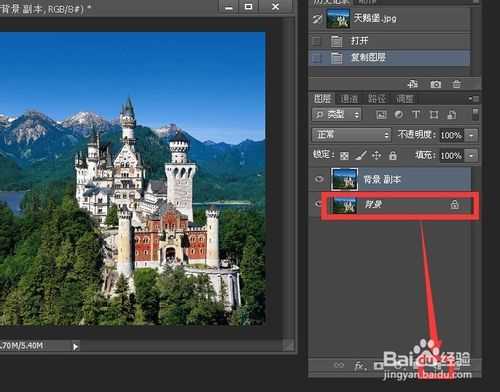The height and width of the screenshot is (392, 500).
Task: Toggle lock image pixels brush icon
Action: click(x=360, y=155)
